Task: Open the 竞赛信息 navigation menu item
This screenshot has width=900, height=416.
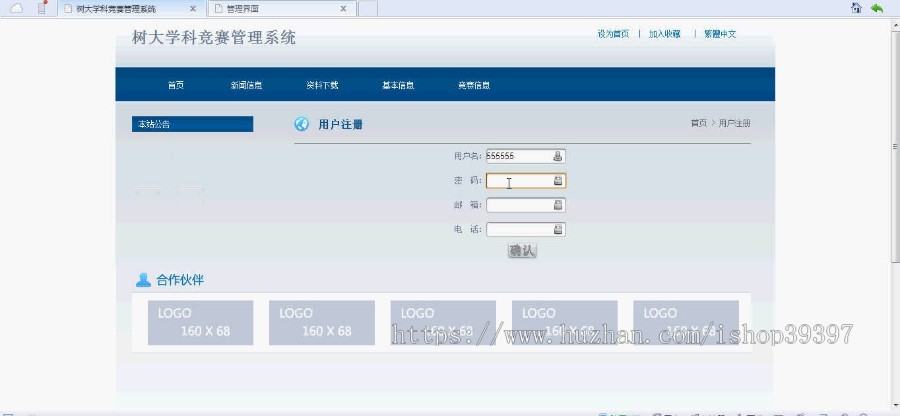Action: click(474, 85)
